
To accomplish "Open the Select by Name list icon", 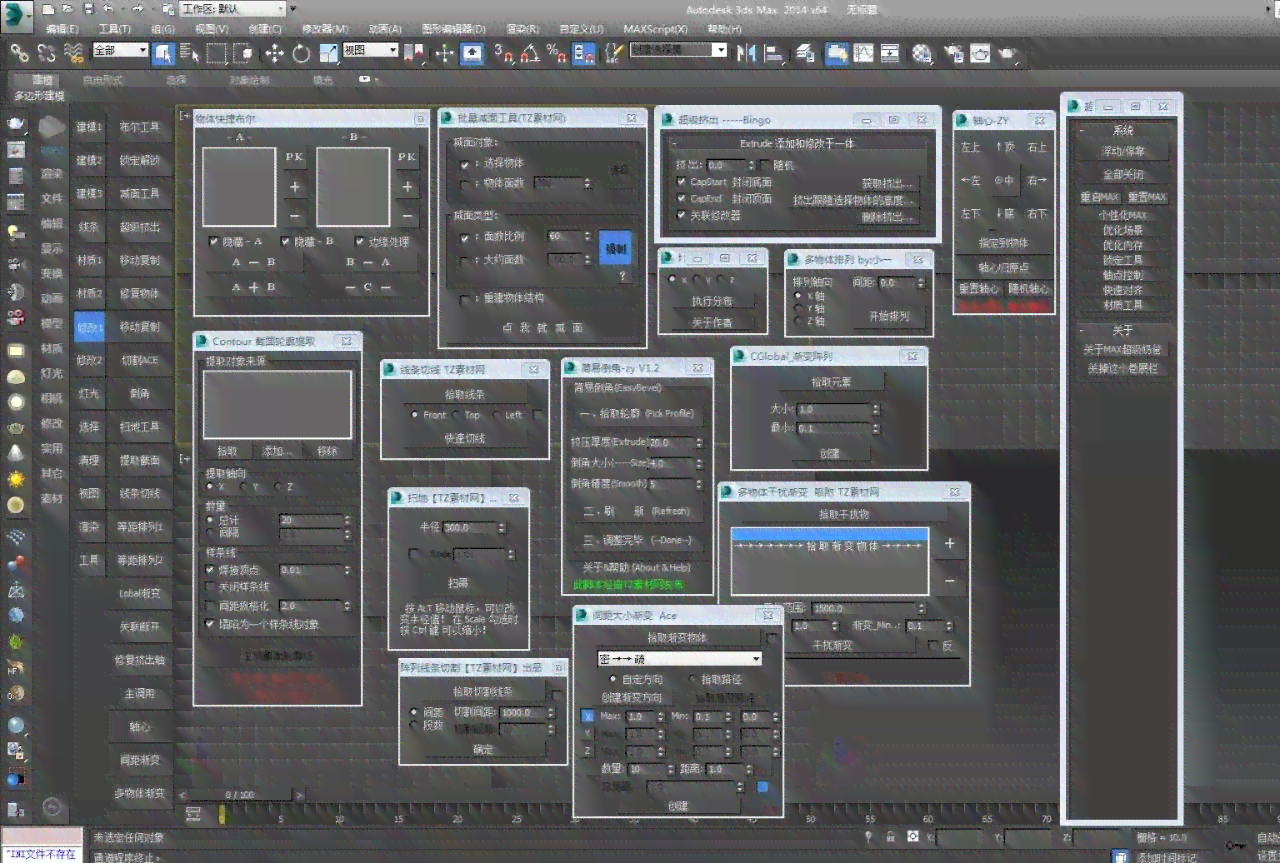I will 190,52.
